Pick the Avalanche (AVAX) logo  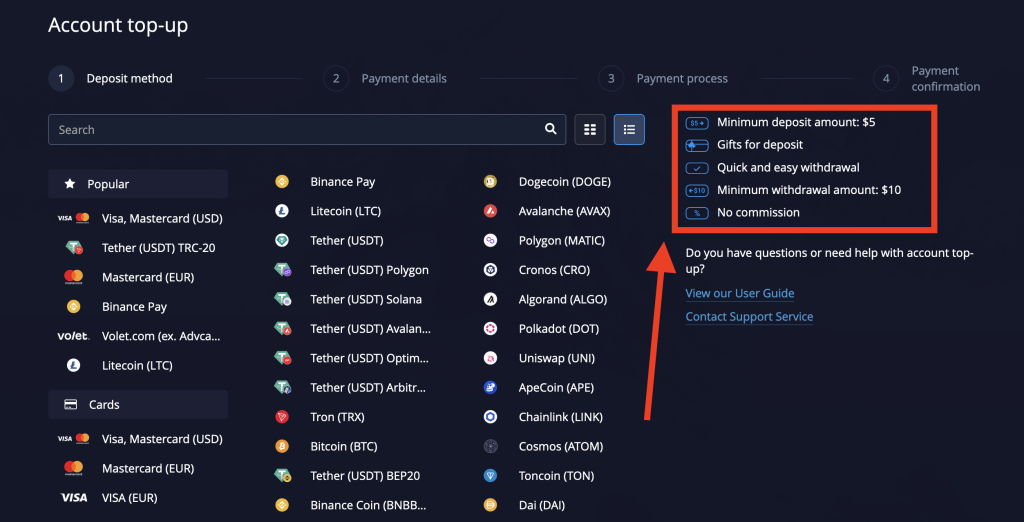[x=490, y=211]
